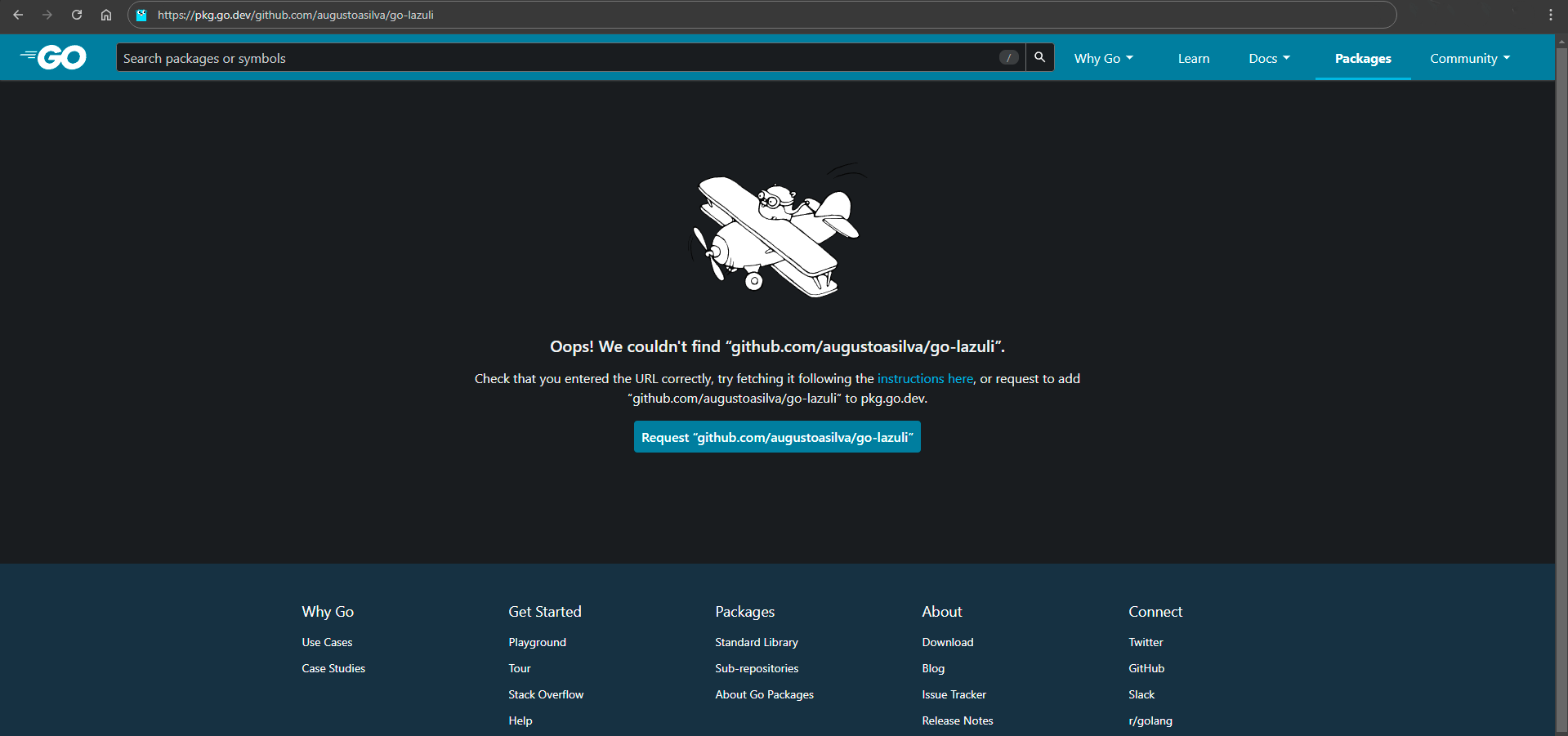Viewport: 1568px width, 736px height.
Task: Submit search with the magnifier icon
Action: point(1039,57)
